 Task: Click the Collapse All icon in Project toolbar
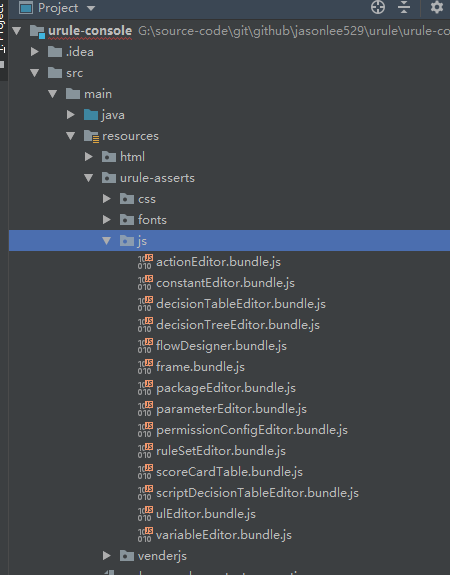click(404, 7)
